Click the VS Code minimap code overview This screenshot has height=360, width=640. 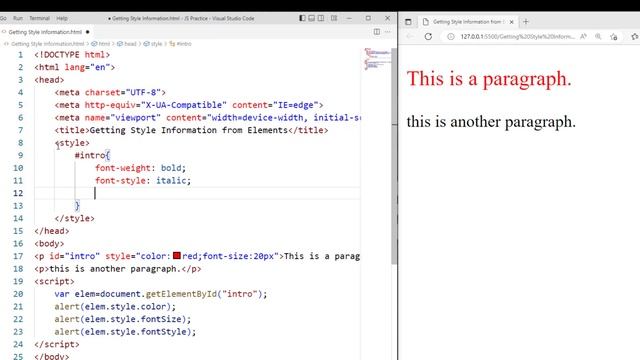377,60
